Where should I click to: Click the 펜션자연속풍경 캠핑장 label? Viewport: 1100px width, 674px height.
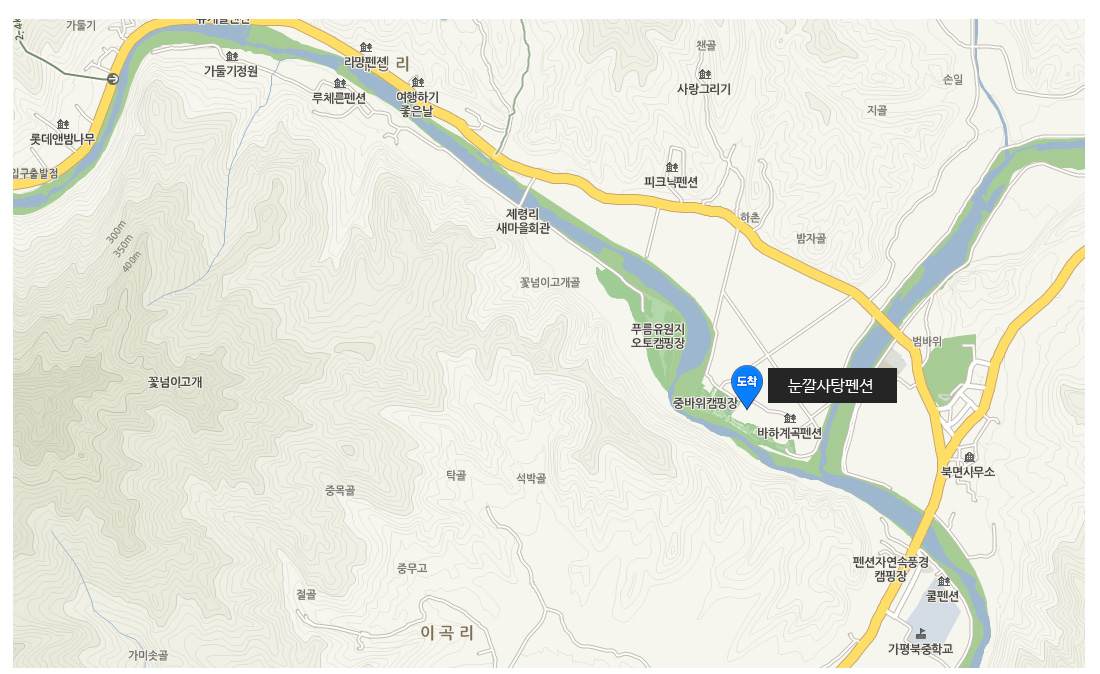tap(890, 569)
